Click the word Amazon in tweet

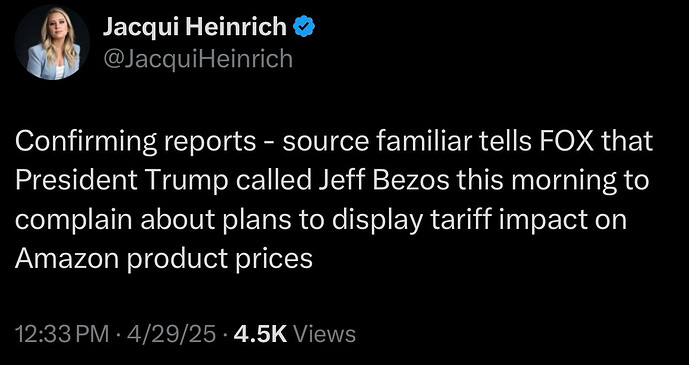click(x=68, y=259)
